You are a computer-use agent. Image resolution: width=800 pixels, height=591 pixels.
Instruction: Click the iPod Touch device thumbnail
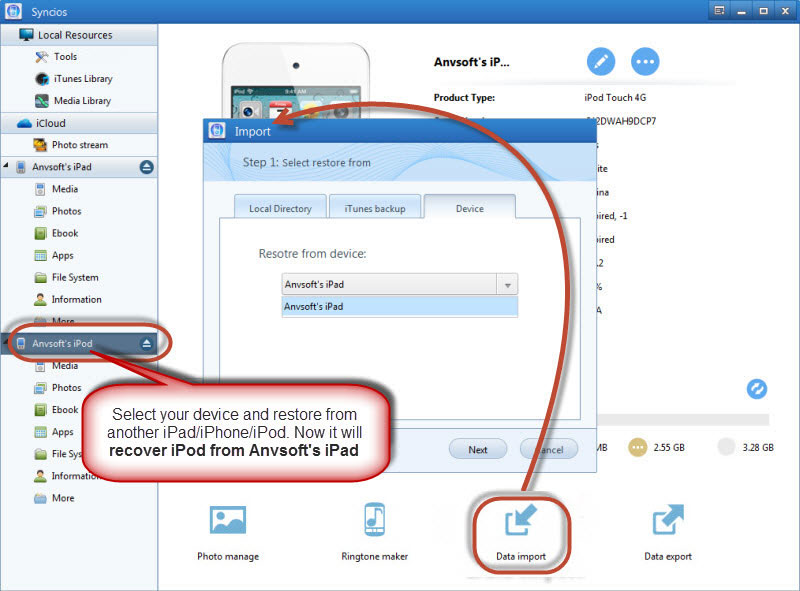pyautogui.click(x=295, y=82)
